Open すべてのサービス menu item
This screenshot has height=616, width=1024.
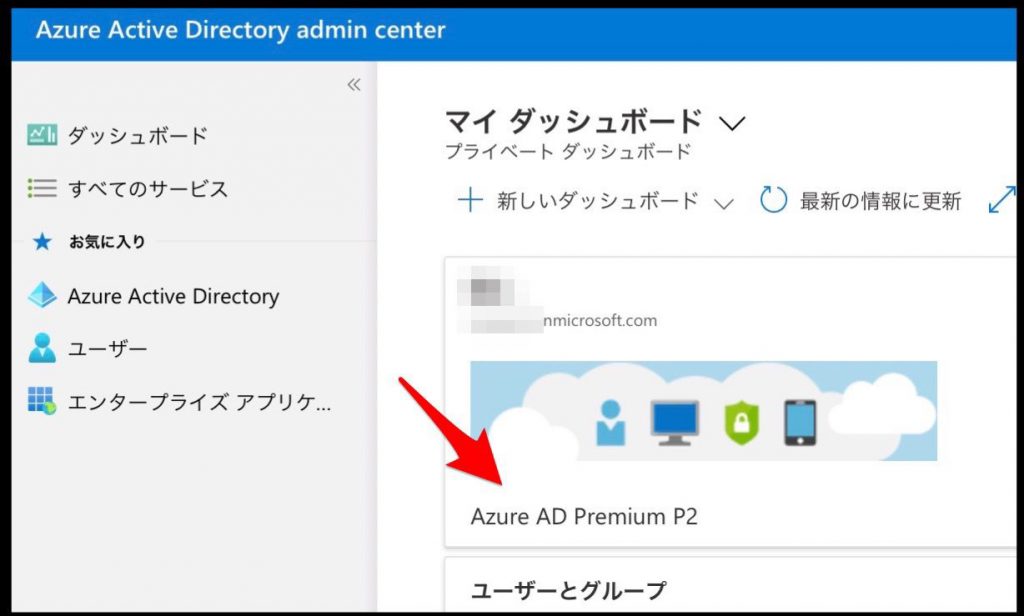coord(148,189)
